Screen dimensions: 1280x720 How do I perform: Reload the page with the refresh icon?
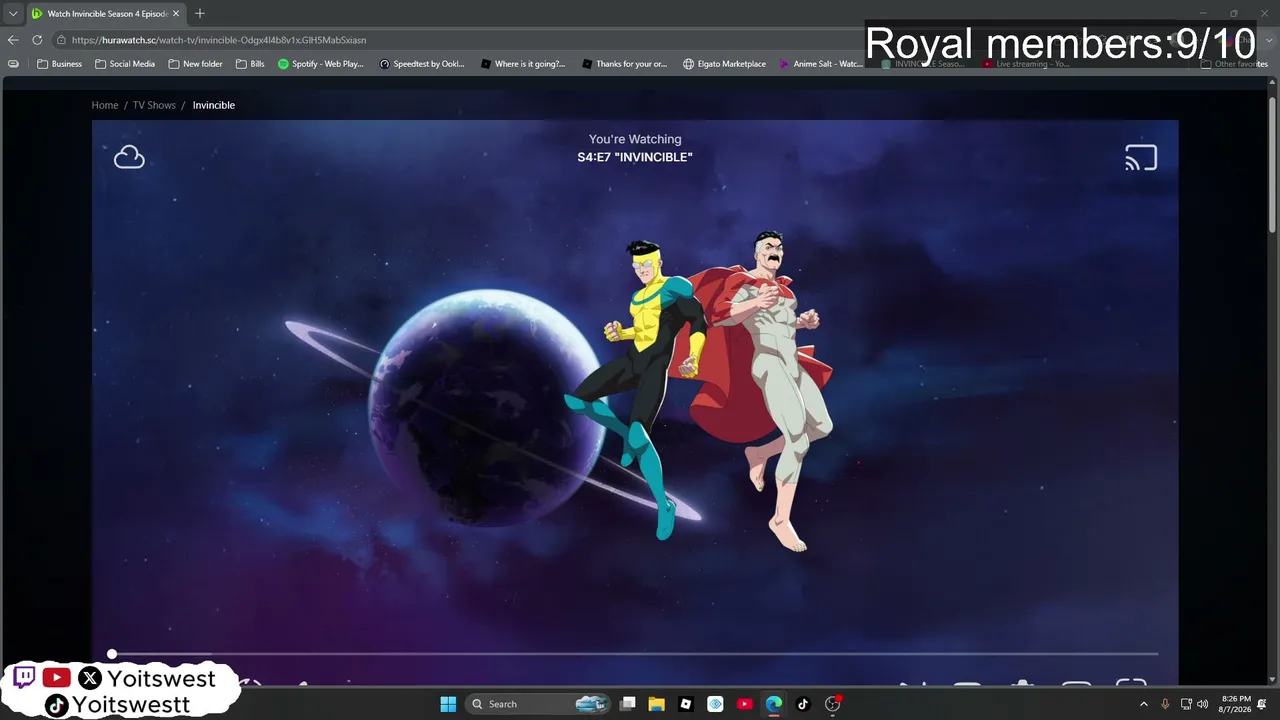point(37,40)
